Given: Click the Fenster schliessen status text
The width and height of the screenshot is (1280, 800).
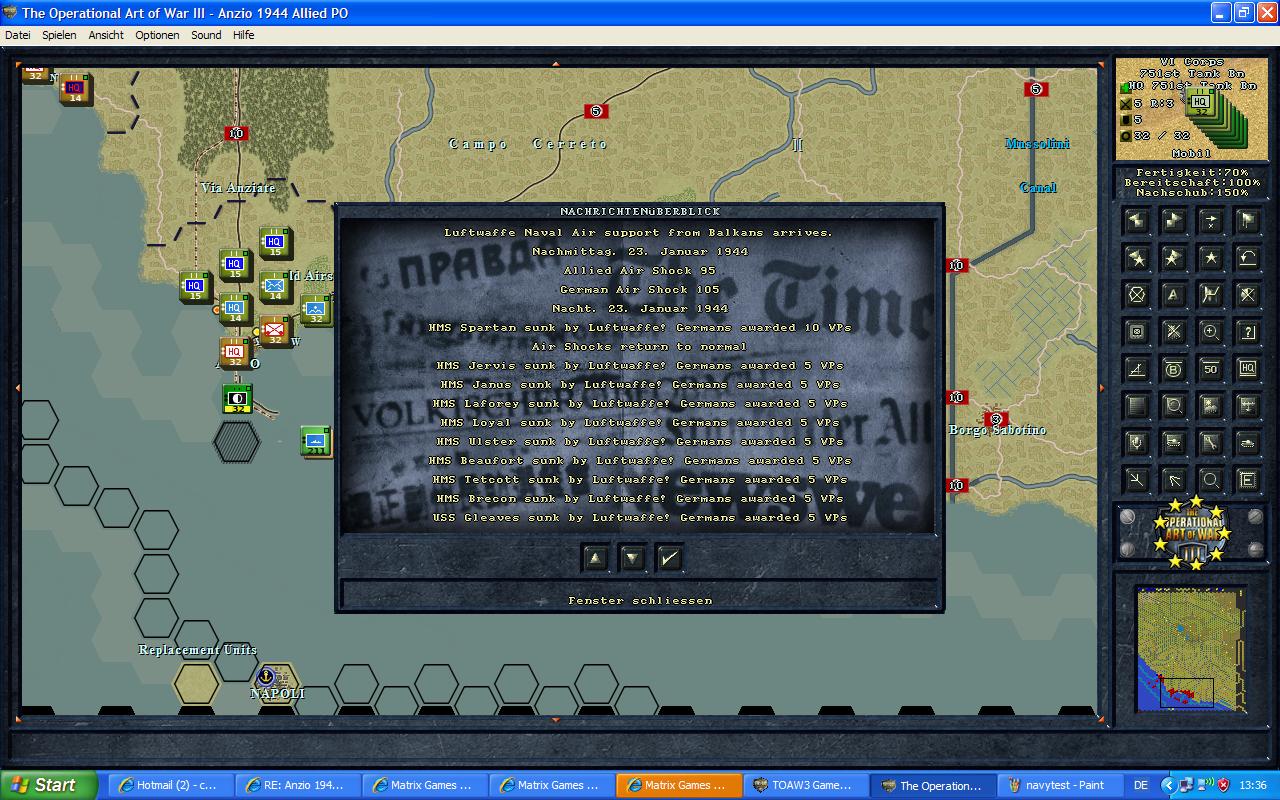Looking at the screenshot, I should click(640, 601).
